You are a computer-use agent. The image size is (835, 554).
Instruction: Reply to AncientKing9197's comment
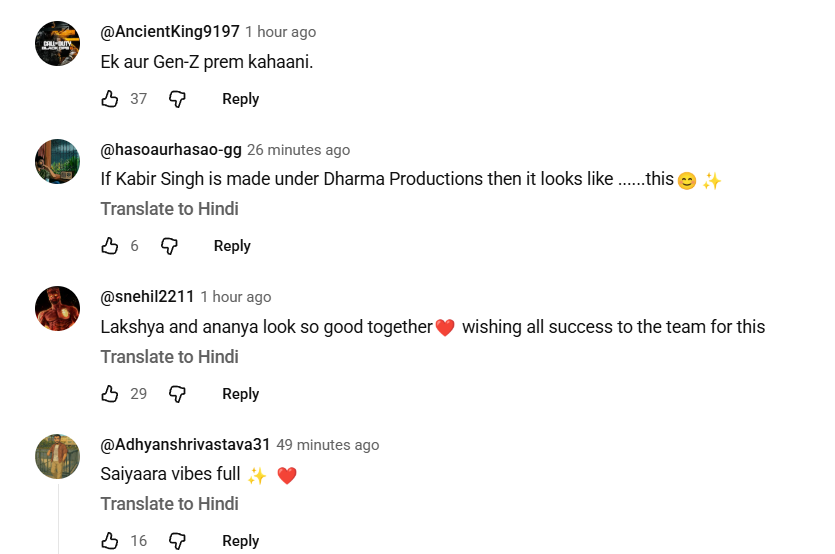240,99
